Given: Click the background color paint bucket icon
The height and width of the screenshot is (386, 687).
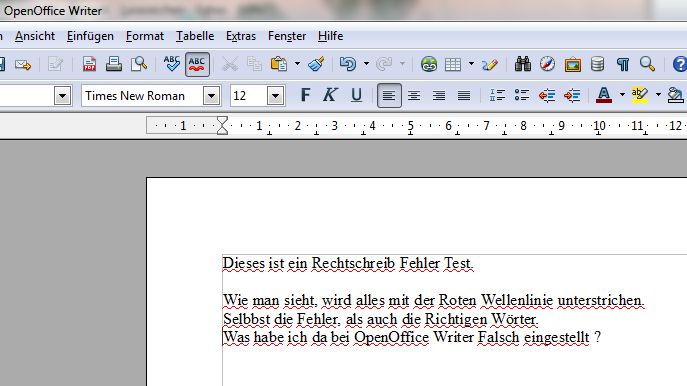Looking at the screenshot, I should point(676,95).
